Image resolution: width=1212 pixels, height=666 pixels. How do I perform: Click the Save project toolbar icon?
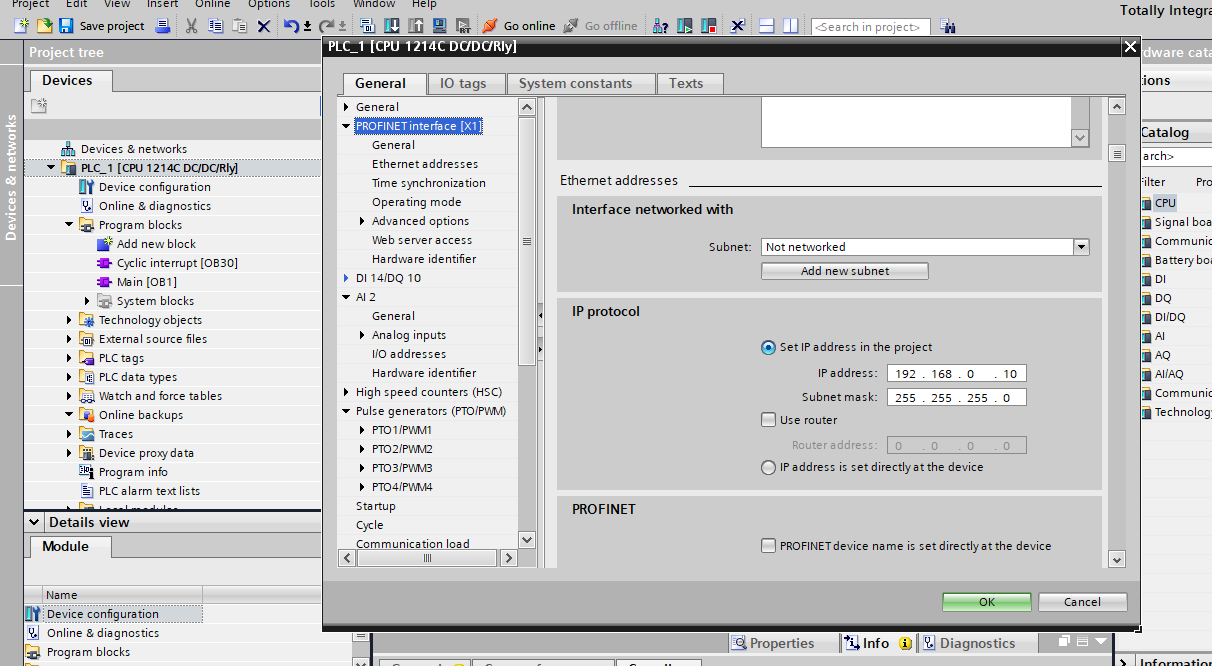tap(66, 26)
